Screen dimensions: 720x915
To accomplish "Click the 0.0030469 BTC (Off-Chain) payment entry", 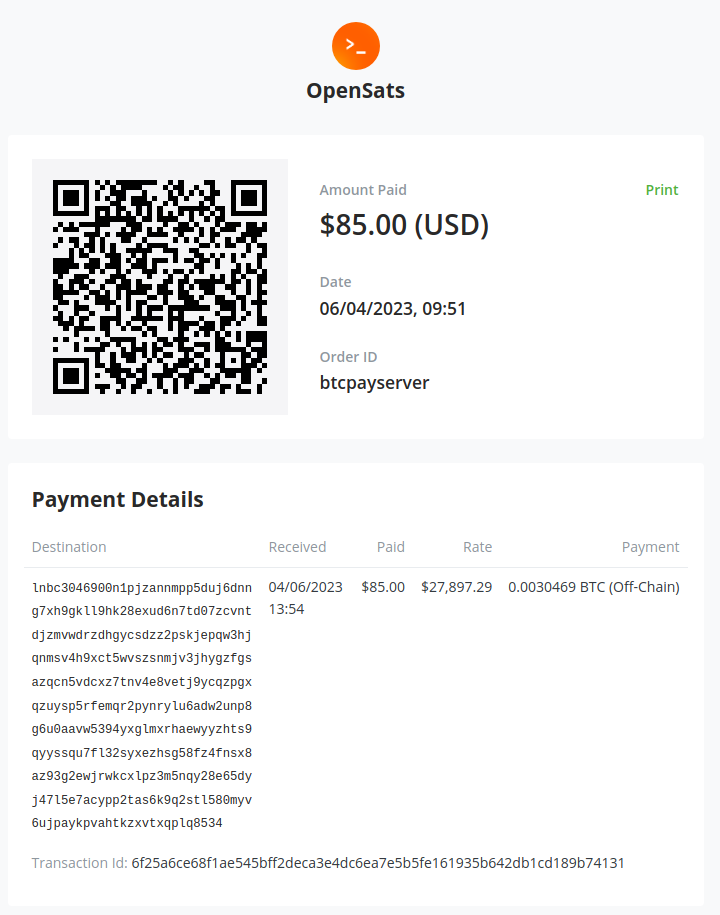I will [x=594, y=587].
